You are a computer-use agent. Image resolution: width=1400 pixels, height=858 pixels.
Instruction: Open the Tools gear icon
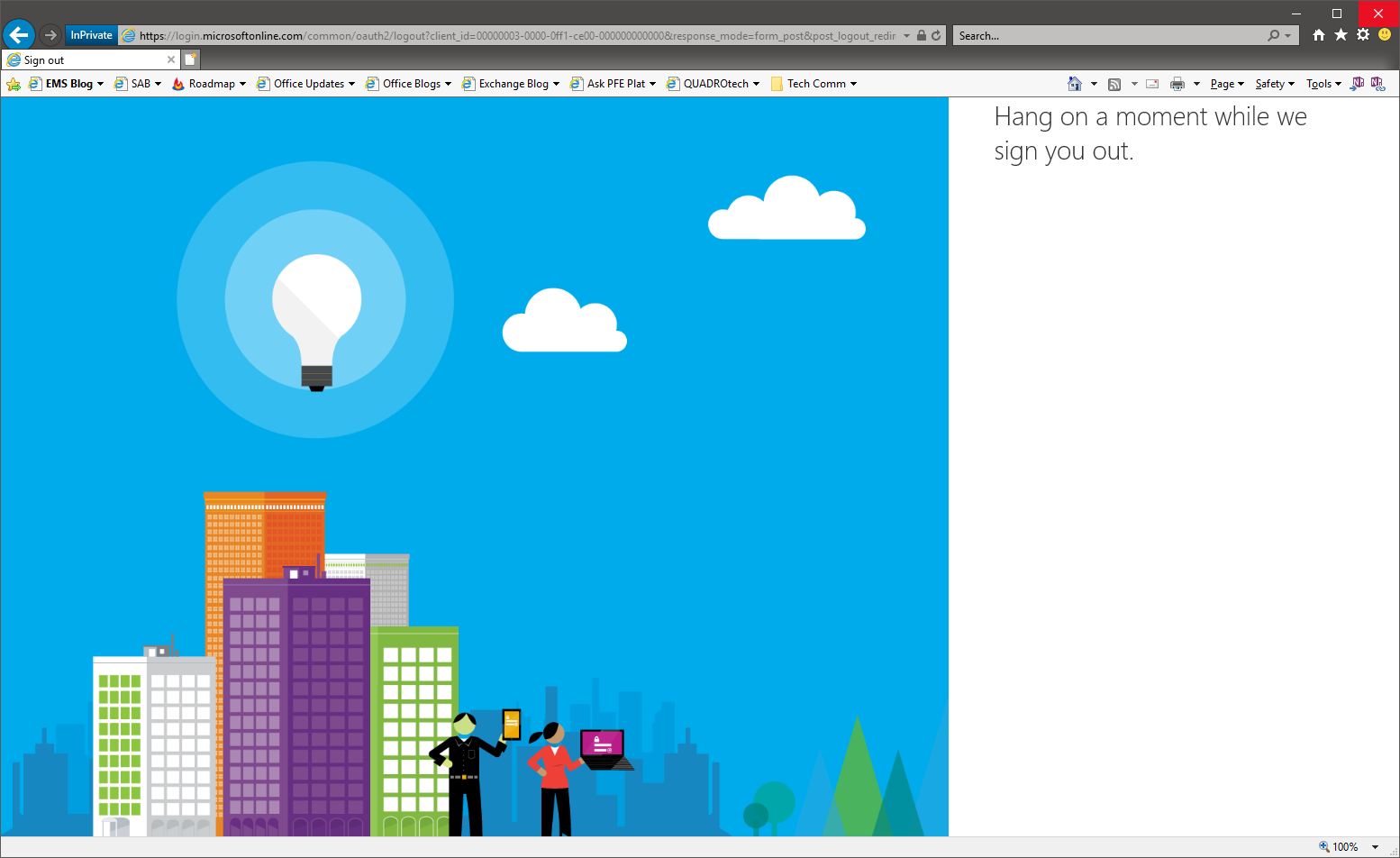tap(1363, 35)
